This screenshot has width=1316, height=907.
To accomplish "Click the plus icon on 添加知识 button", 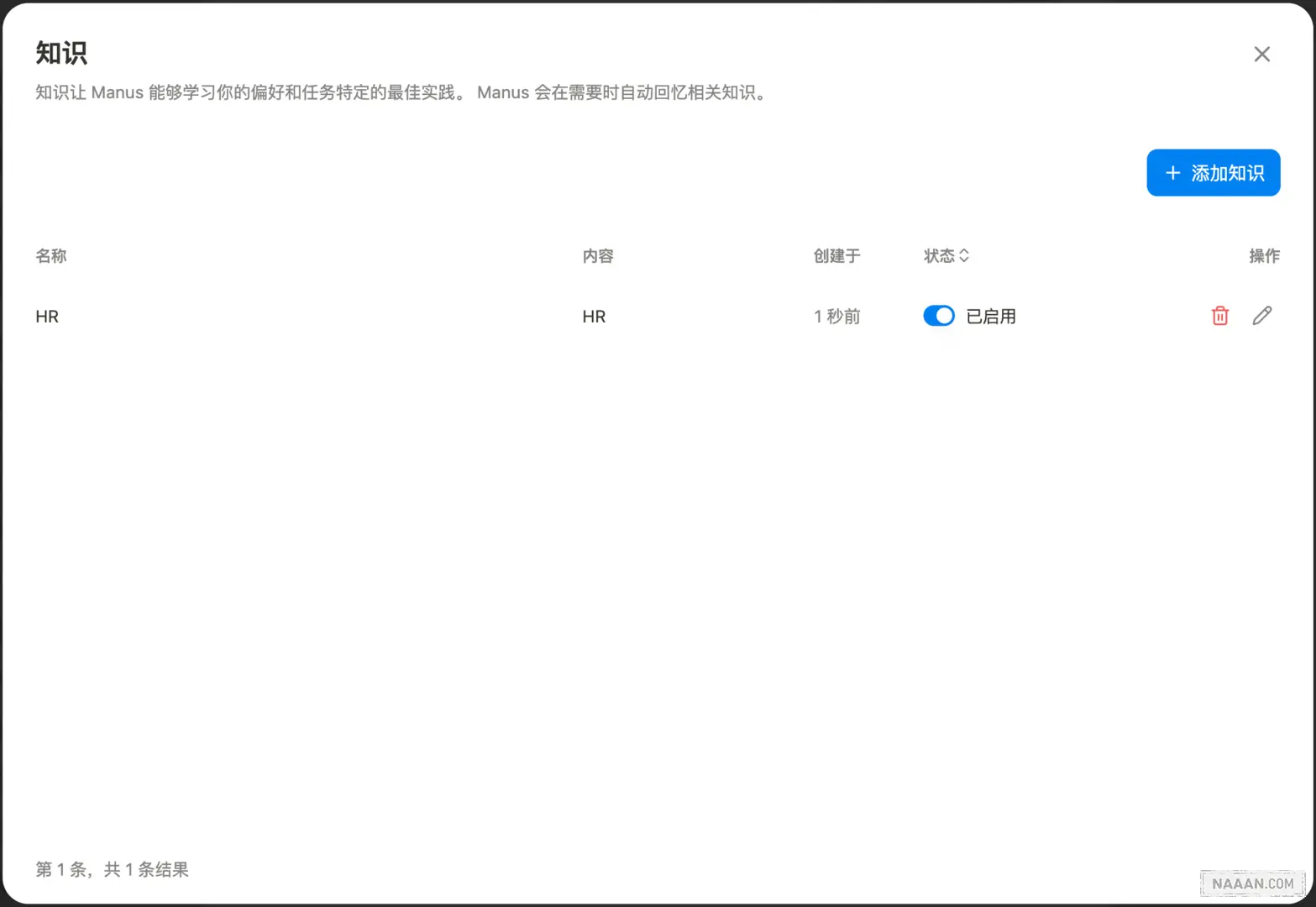I will click(x=1172, y=173).
